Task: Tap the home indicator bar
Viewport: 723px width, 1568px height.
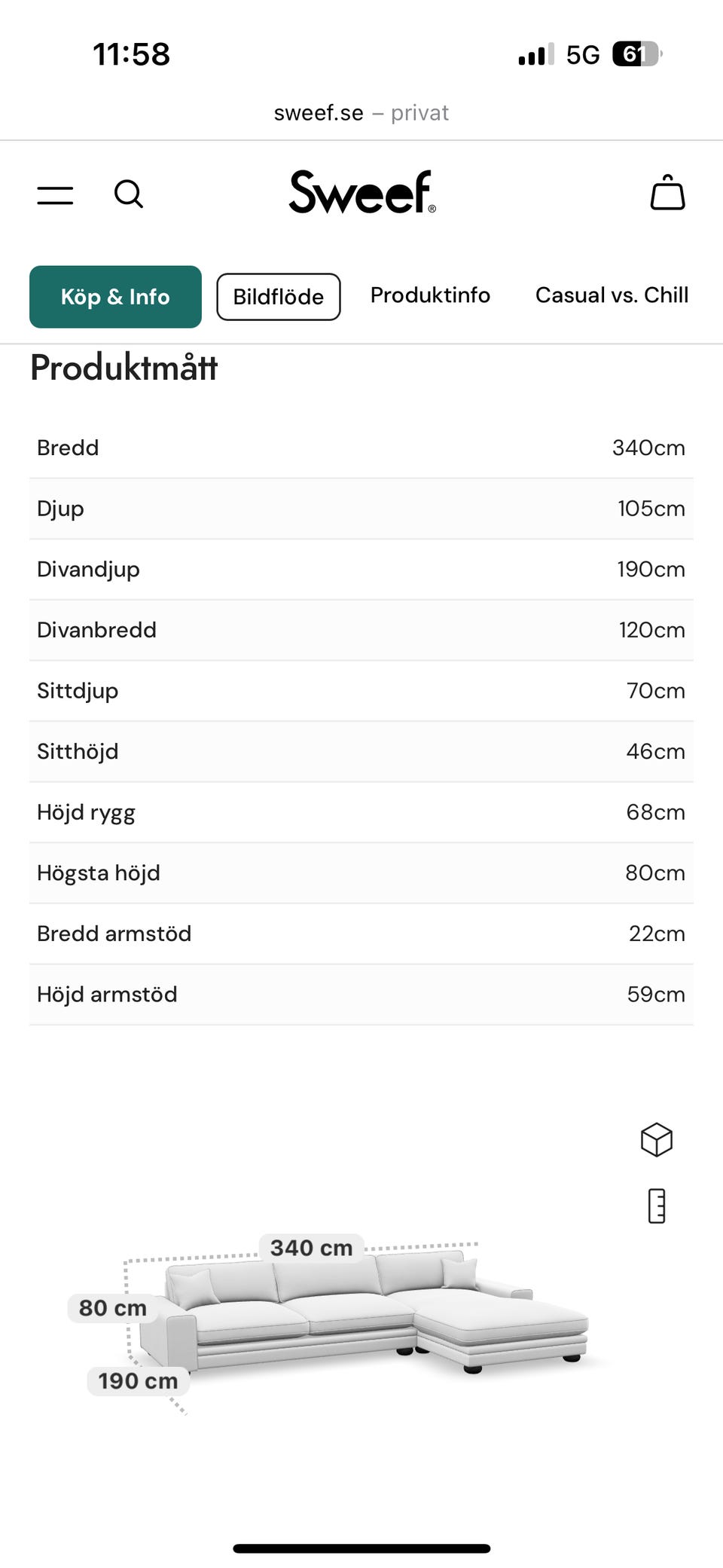Action: pos(361,1548)
